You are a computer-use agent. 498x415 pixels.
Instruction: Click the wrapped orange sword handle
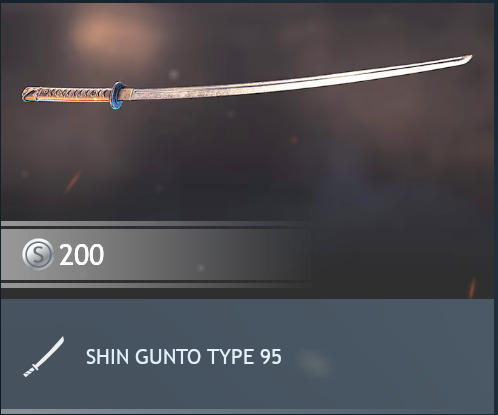point(67,94)
